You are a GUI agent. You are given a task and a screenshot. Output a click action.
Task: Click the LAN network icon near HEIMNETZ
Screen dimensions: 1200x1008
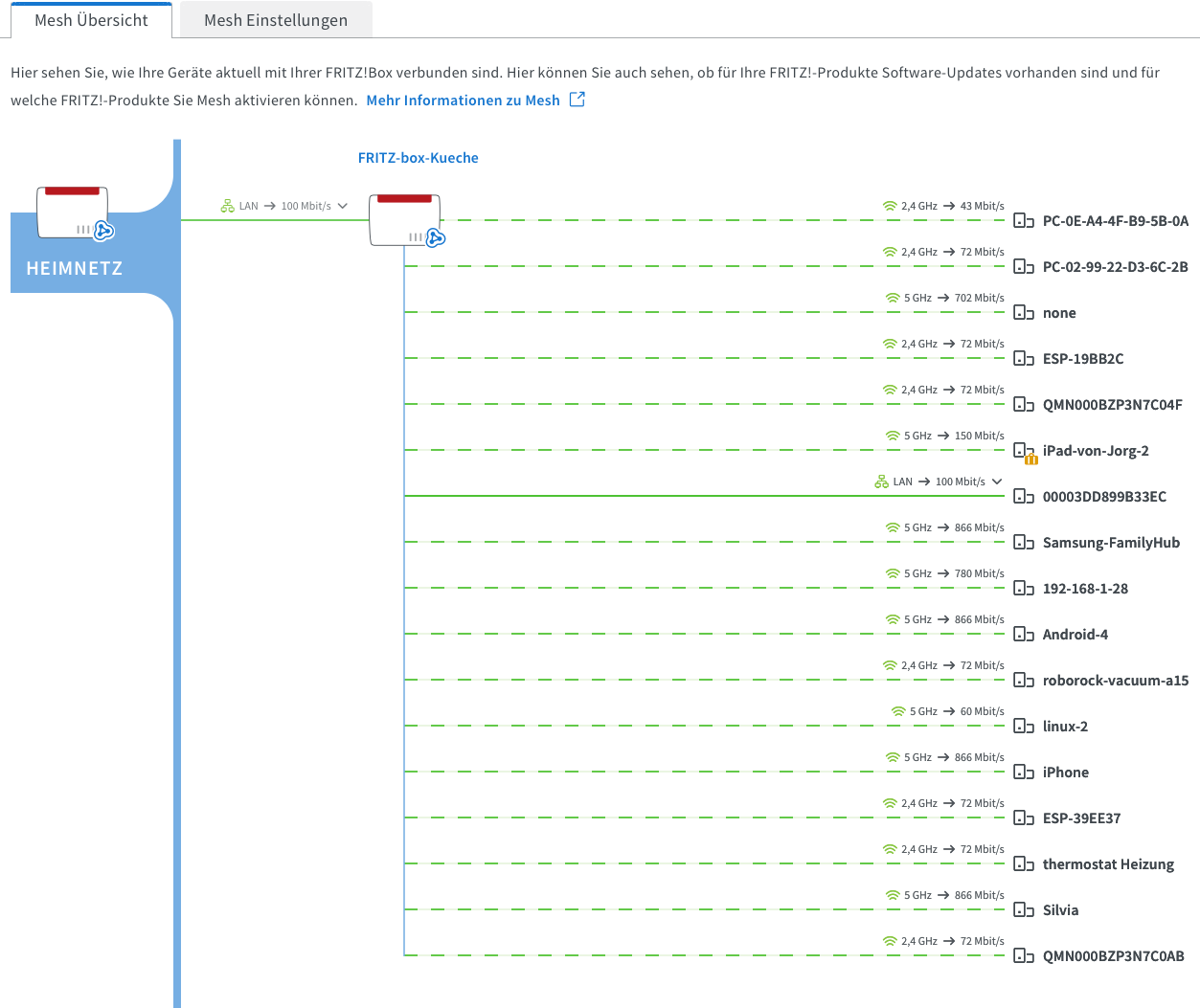(227, 206)
